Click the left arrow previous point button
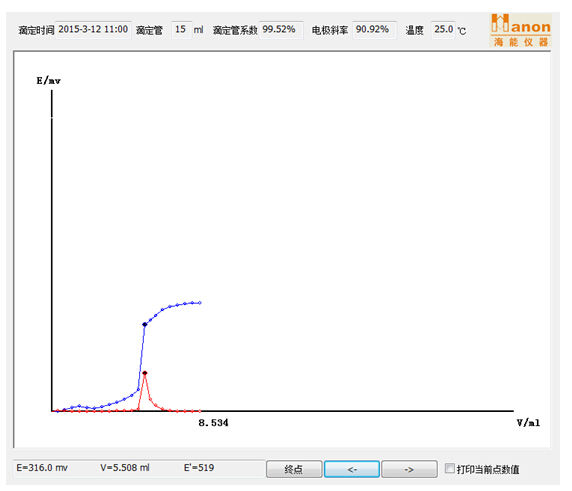 coord(352,469)
